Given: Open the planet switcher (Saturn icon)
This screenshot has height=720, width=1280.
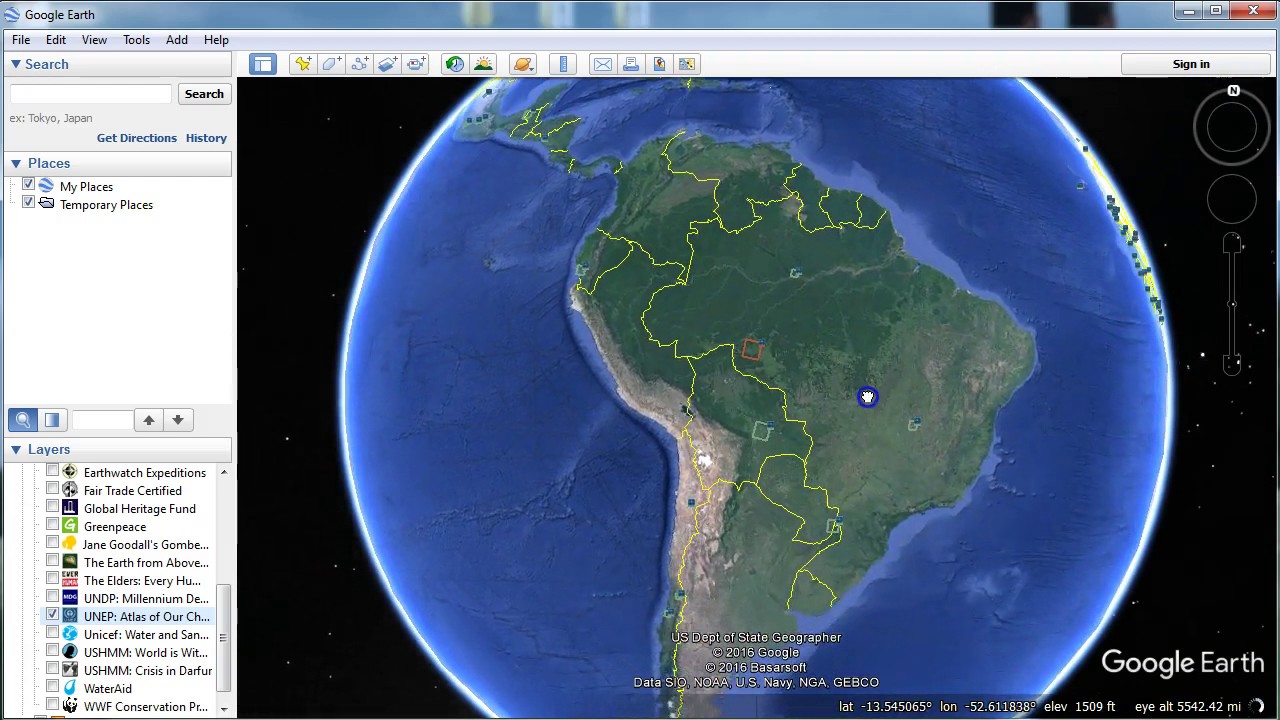Looking at the screenshot, I should [x=523, y=64].
